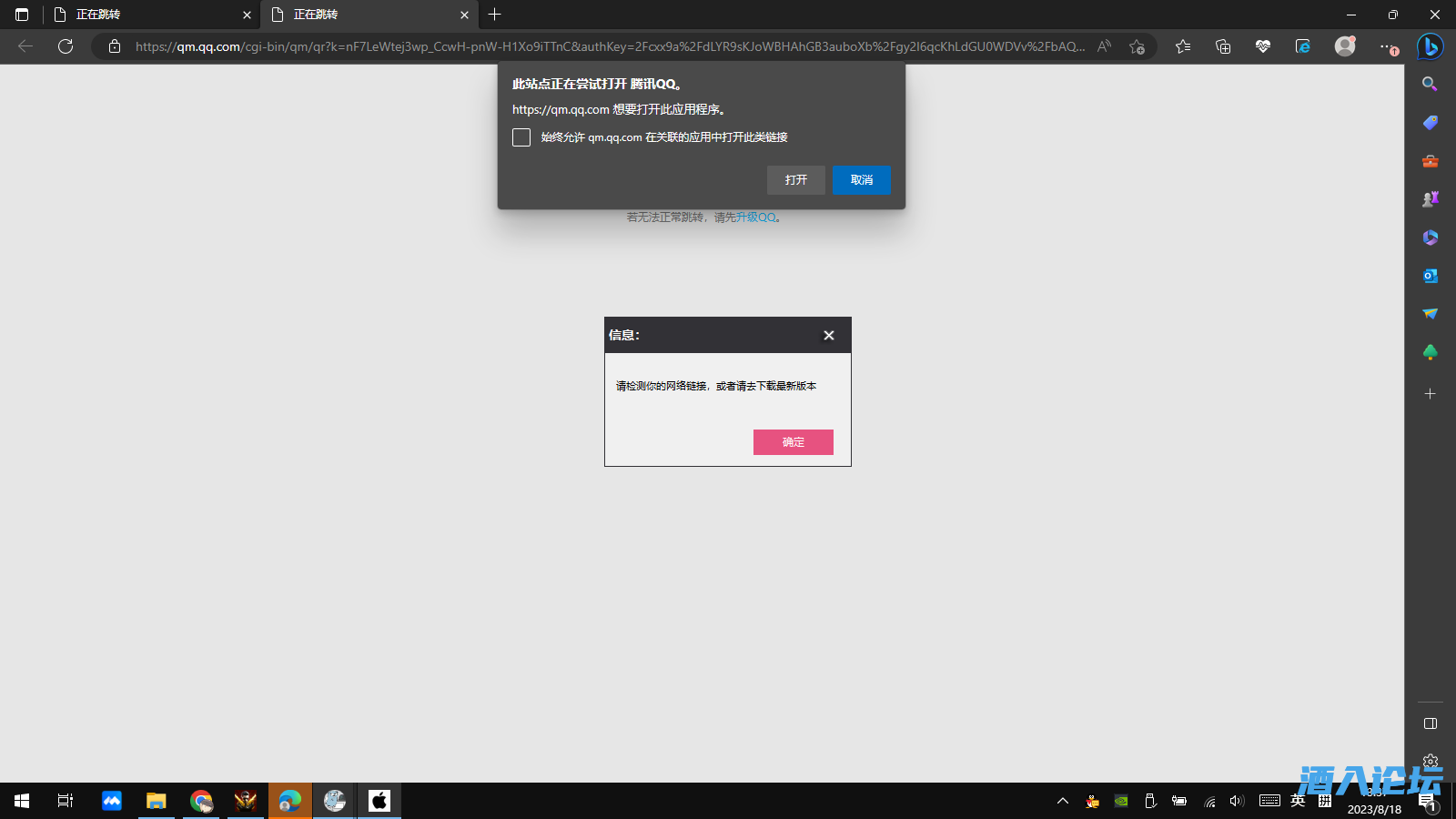Toggle the 拼 IME mode indicator

point(1325,801)
